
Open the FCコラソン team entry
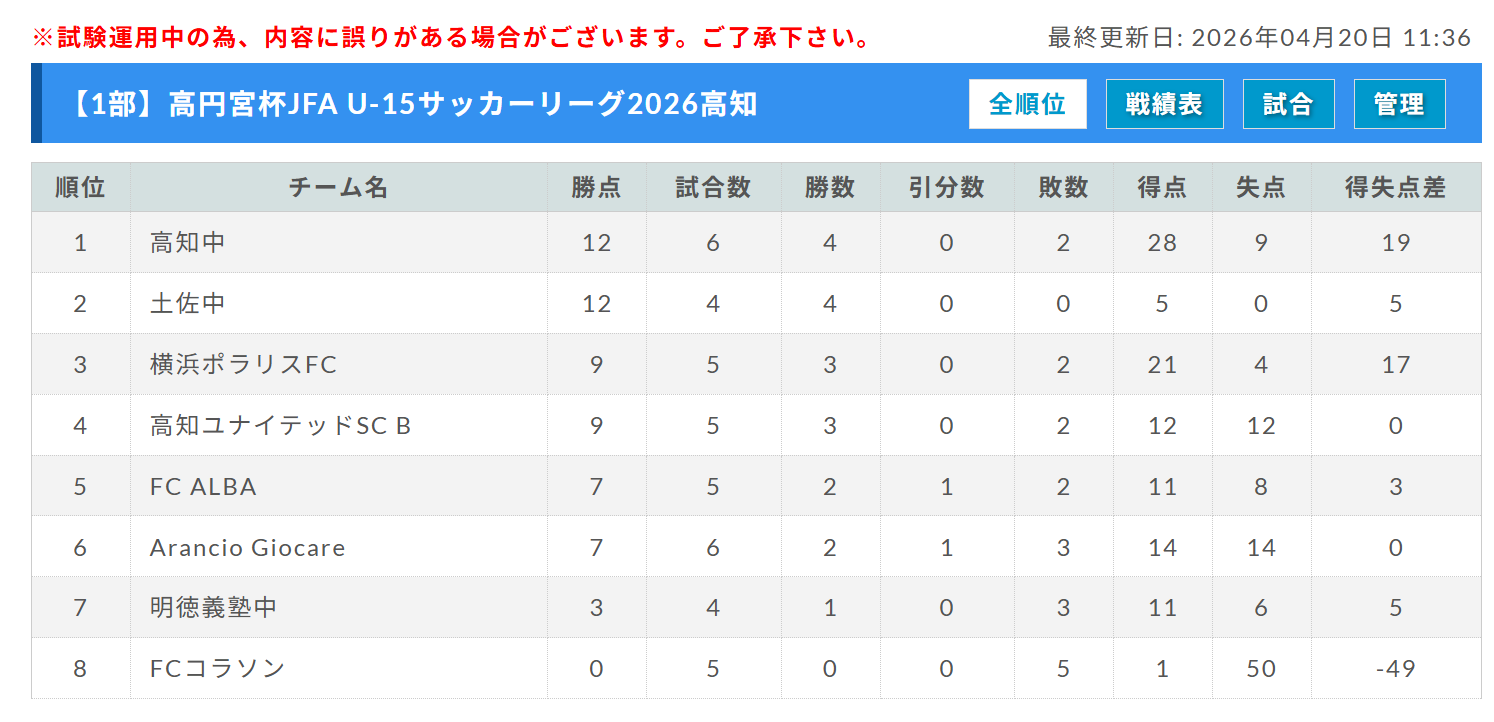tap(217, 668)
